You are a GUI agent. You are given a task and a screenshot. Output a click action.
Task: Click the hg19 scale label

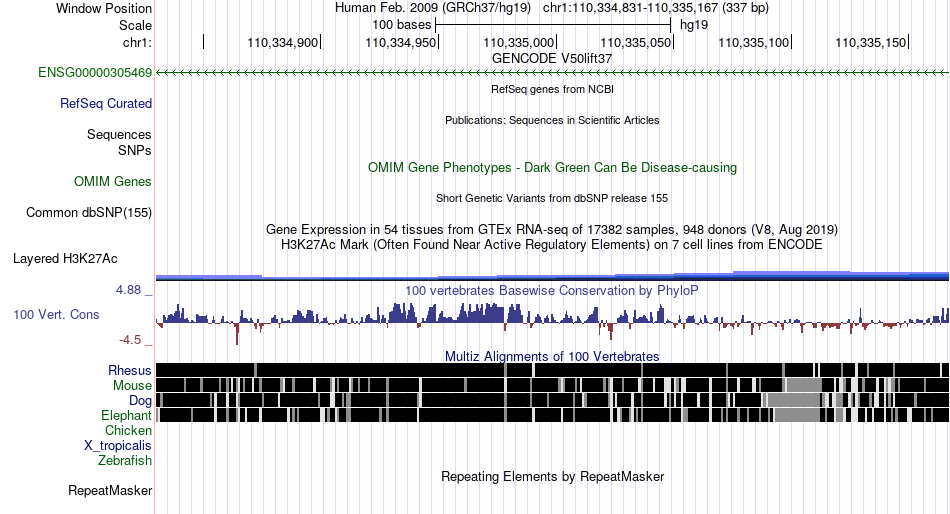click(x=694, y=25)
